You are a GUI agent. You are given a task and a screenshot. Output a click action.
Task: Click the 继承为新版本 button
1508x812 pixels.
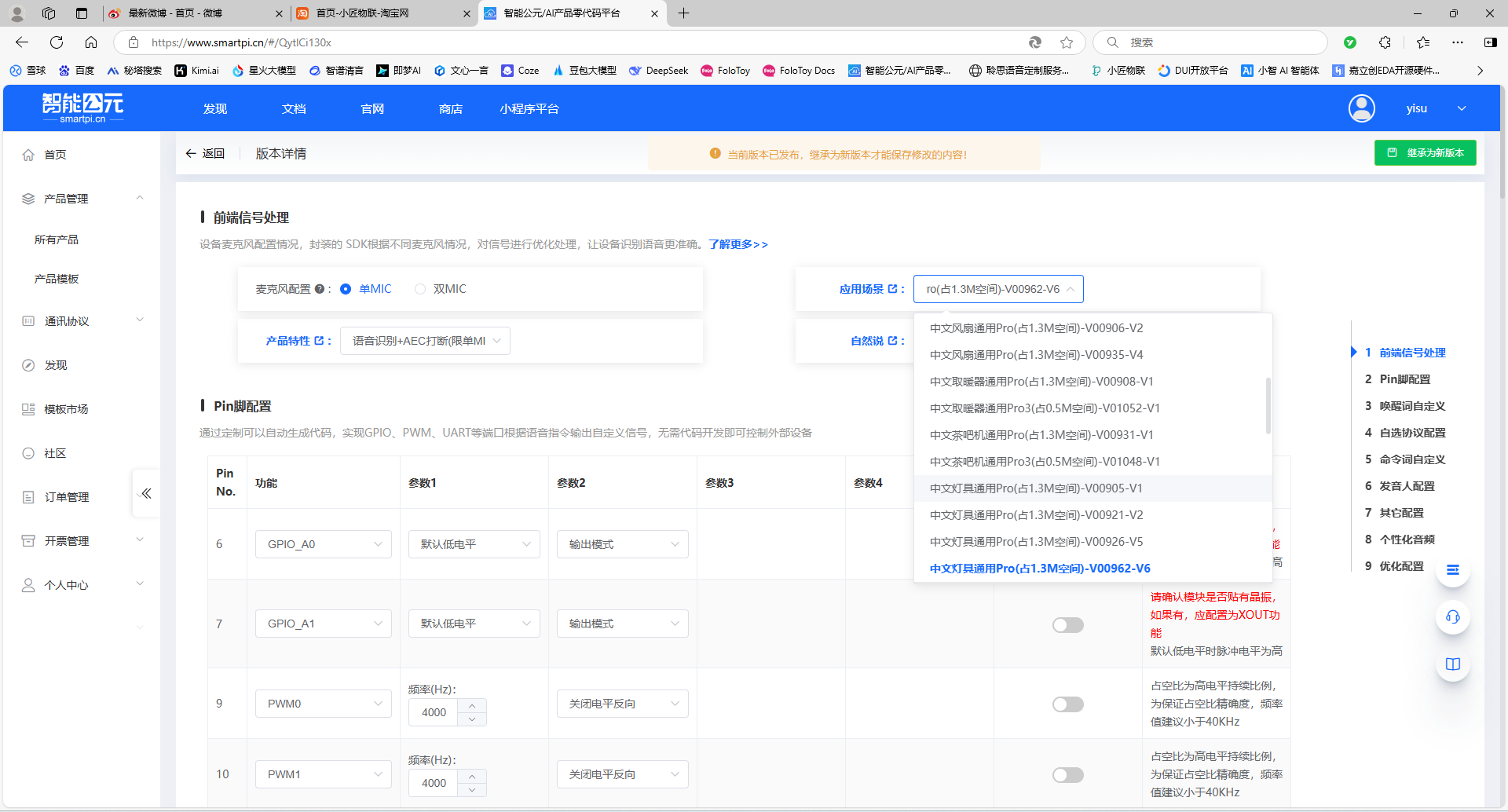1425,152
